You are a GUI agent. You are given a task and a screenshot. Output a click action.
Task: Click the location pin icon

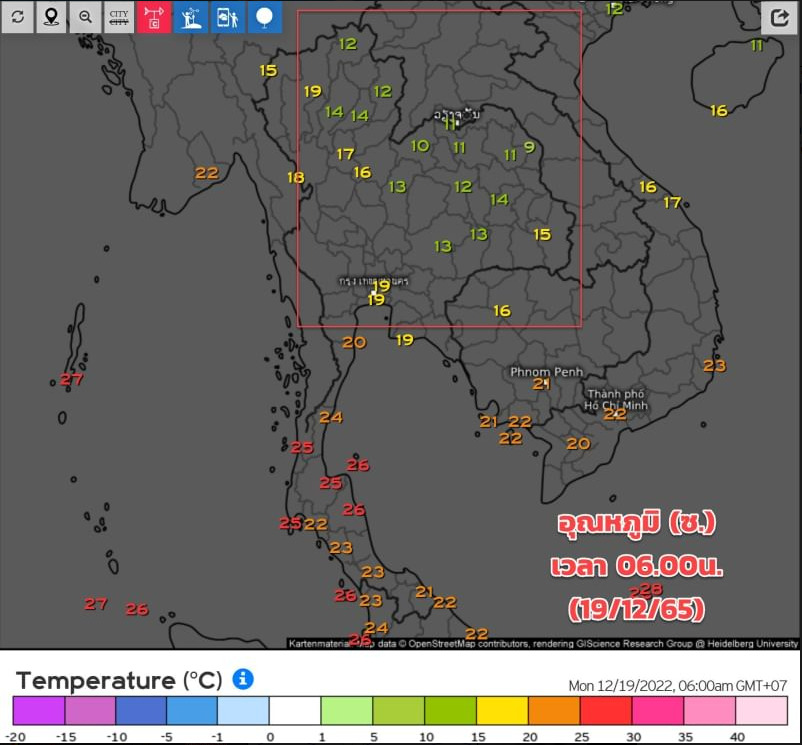[x=51, y=17]
